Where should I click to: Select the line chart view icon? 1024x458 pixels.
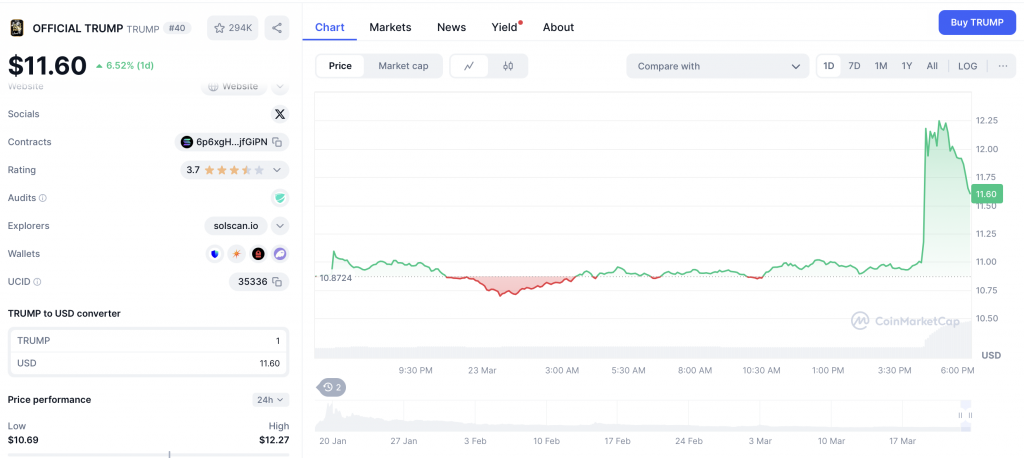469,66
